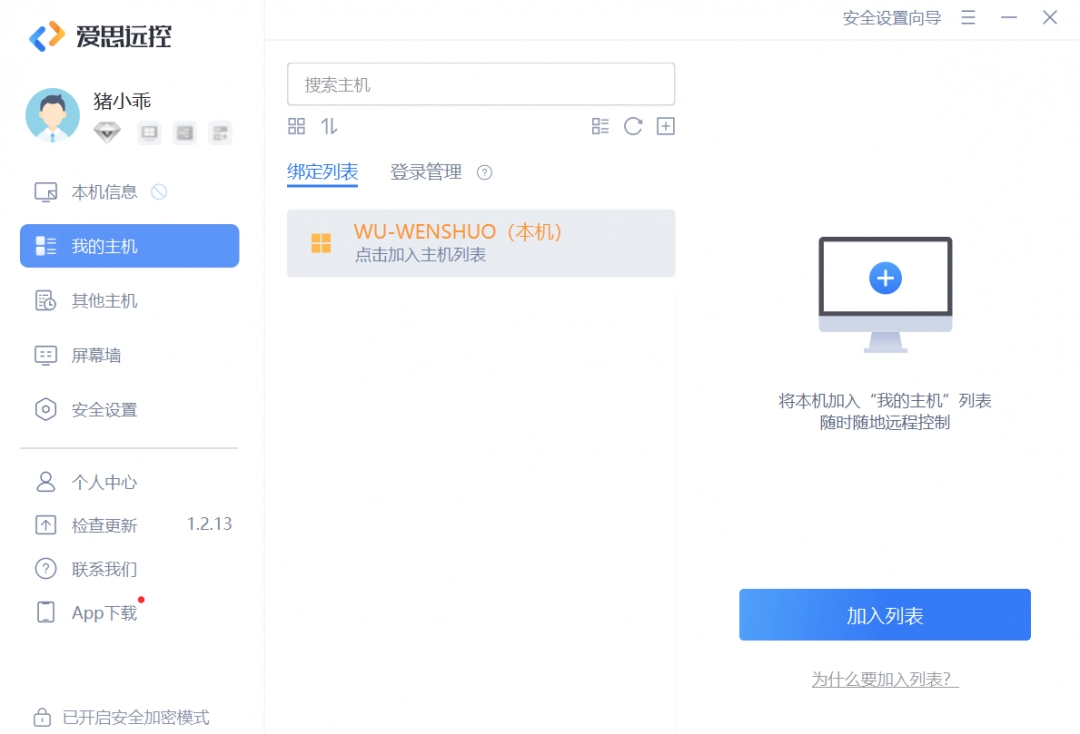
Task: Click the help icon beside 登录管理
Action: (485, 172)
